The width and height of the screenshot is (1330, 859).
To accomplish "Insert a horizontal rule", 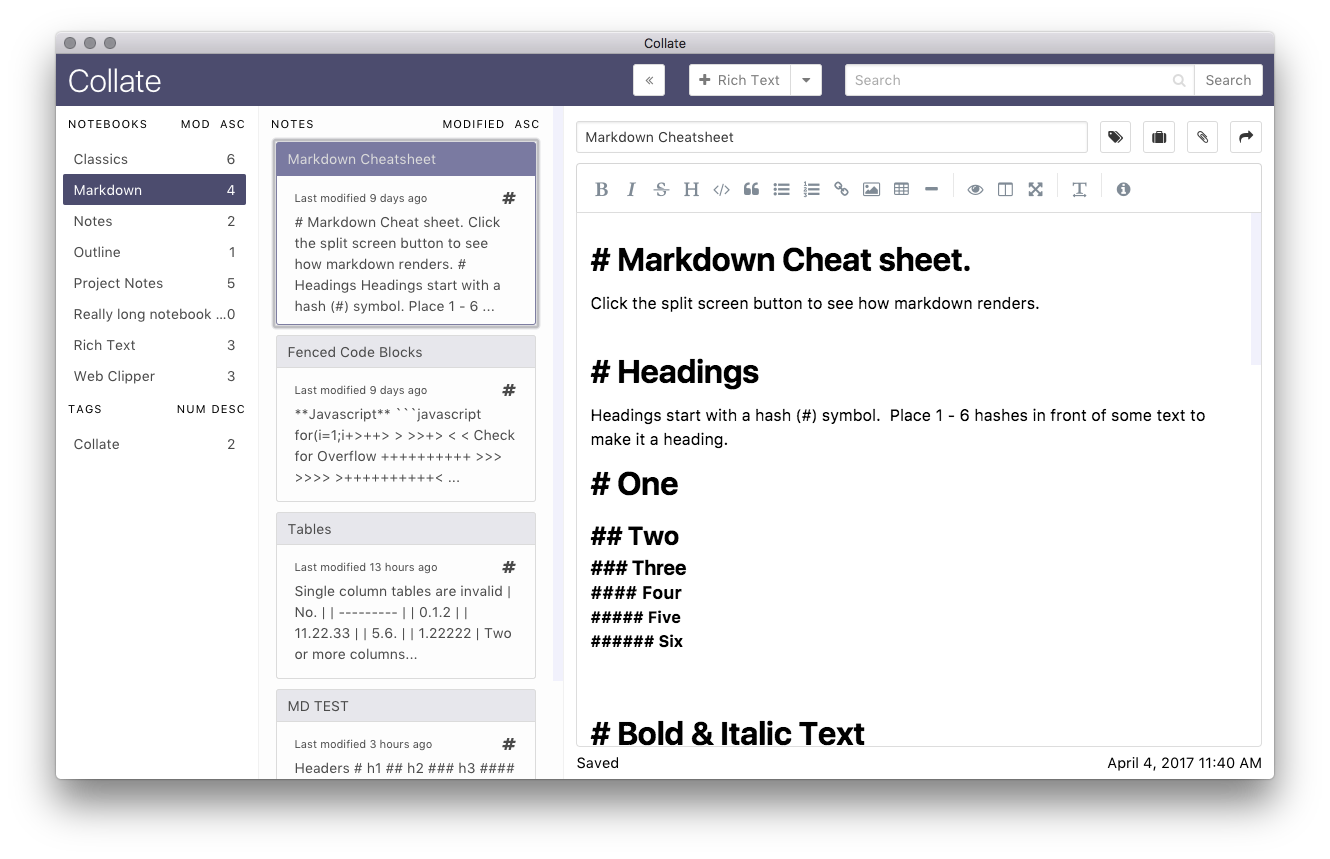I will pos(931,189).
